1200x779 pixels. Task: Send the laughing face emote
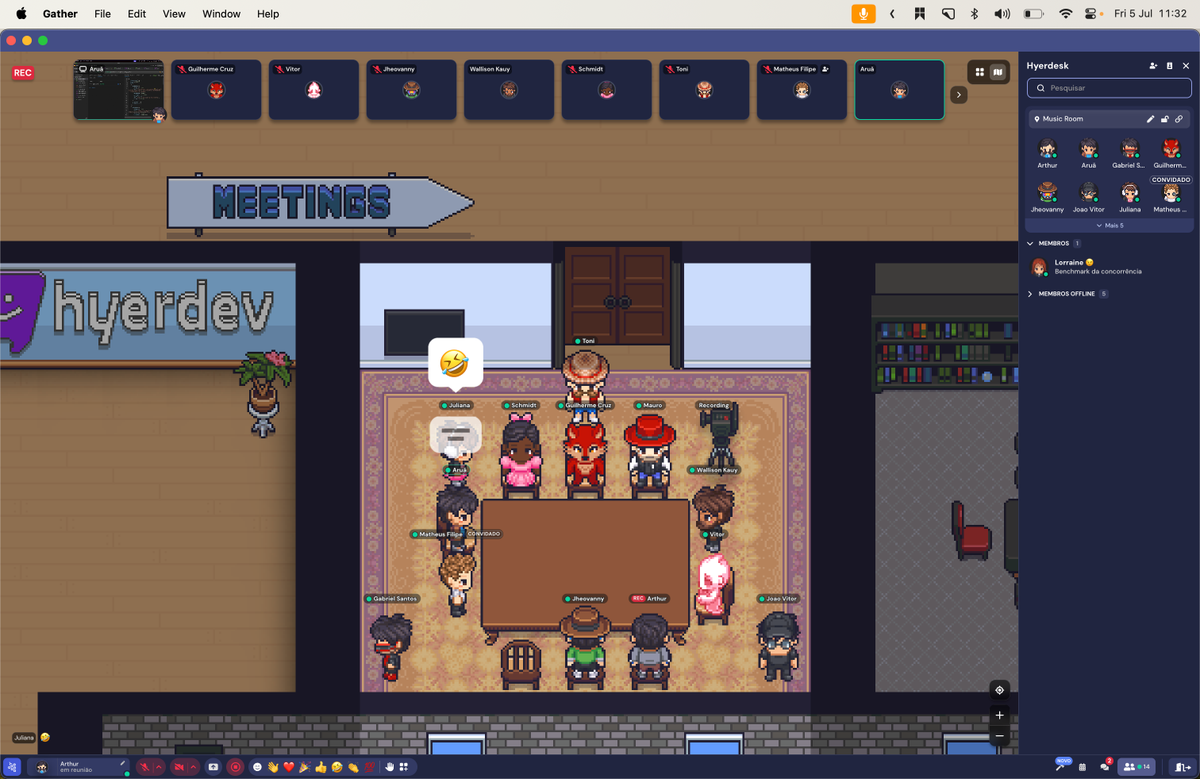(337, 767)
